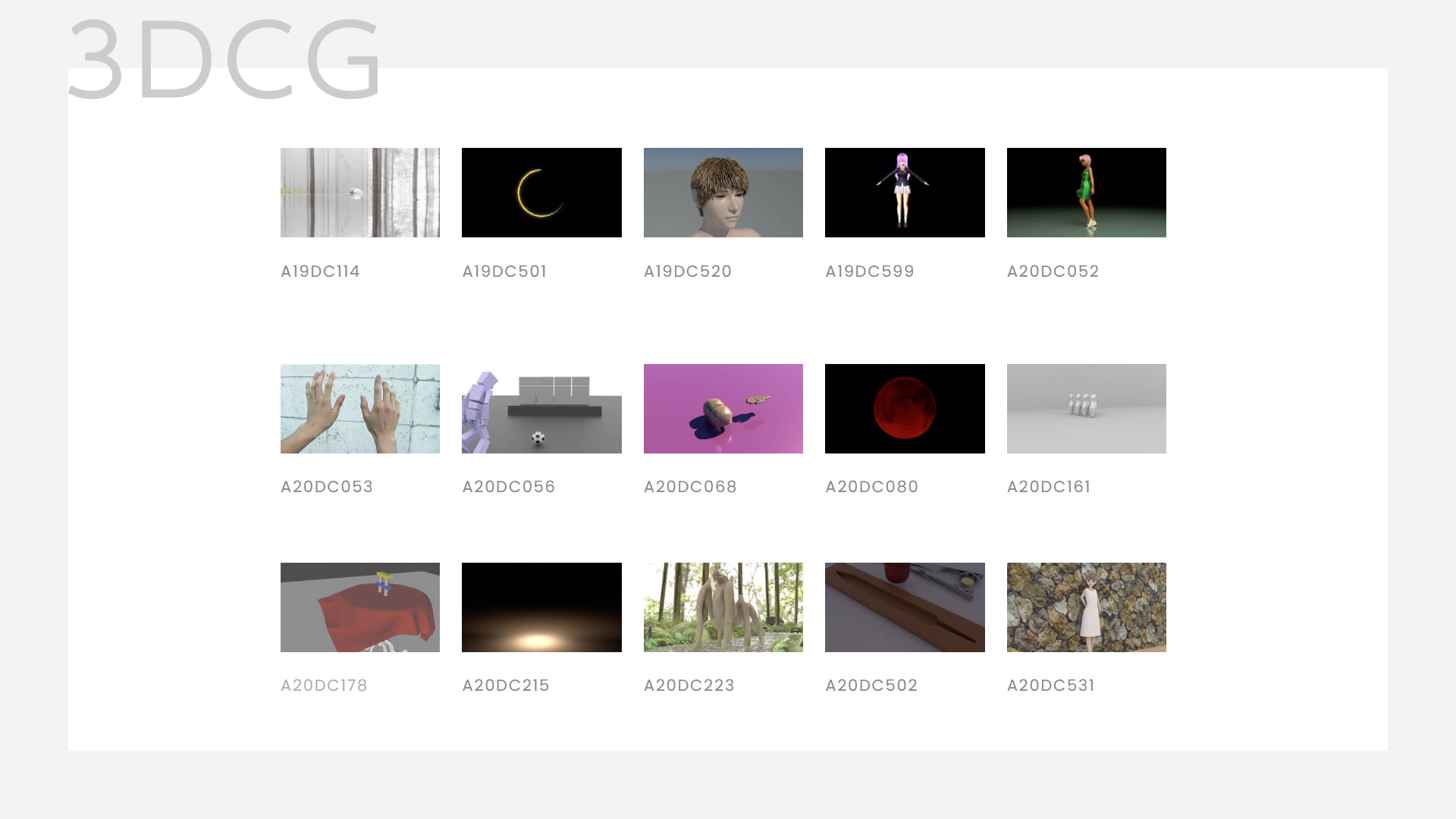Image resolution: width=1456 pixels, height=819 pixels.
Task: Click the A19DC501 title link
Action: [504, 271]
